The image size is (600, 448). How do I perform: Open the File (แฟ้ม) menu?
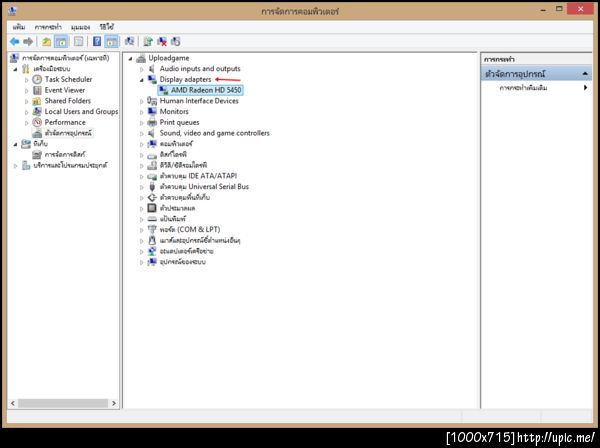point(19,27)
